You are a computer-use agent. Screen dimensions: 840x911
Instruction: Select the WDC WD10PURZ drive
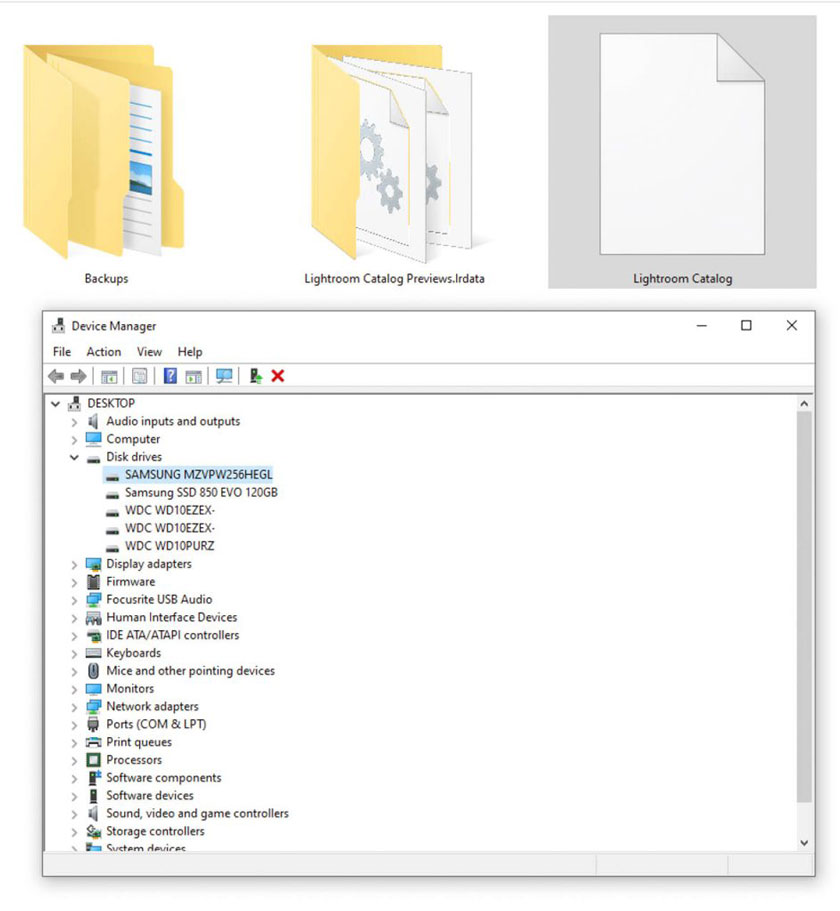169,546
